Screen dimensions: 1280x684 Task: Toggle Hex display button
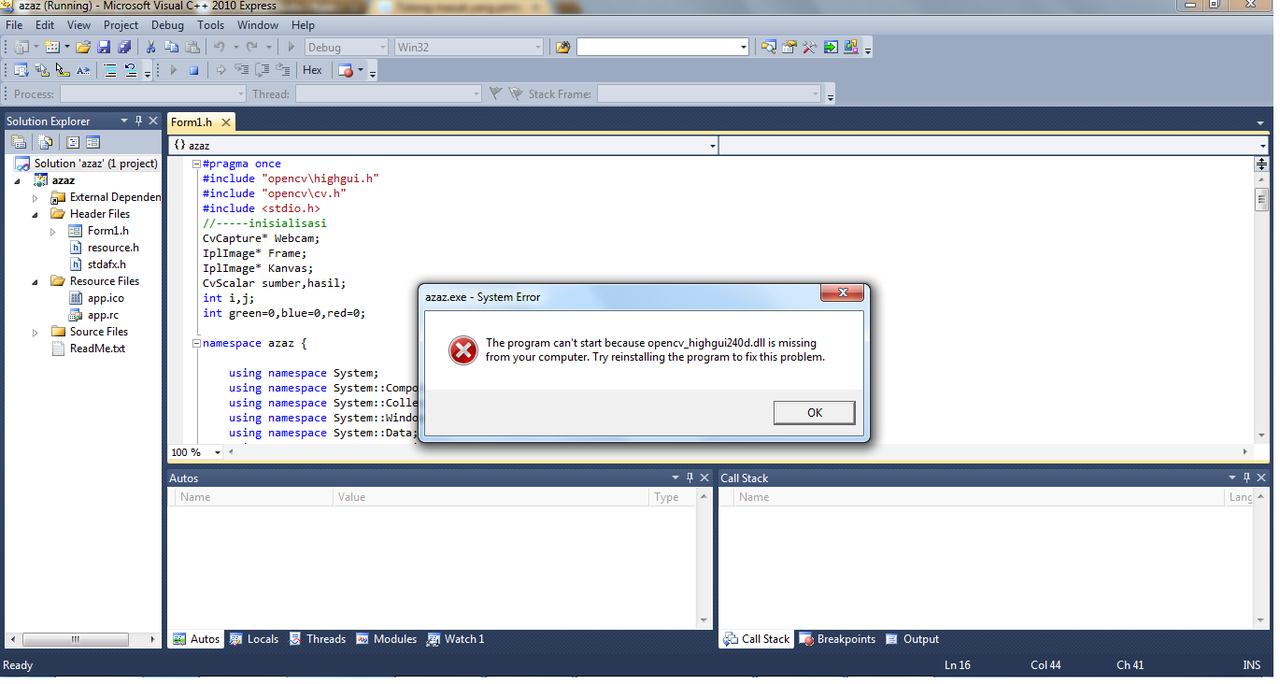(x=312, y=70)
